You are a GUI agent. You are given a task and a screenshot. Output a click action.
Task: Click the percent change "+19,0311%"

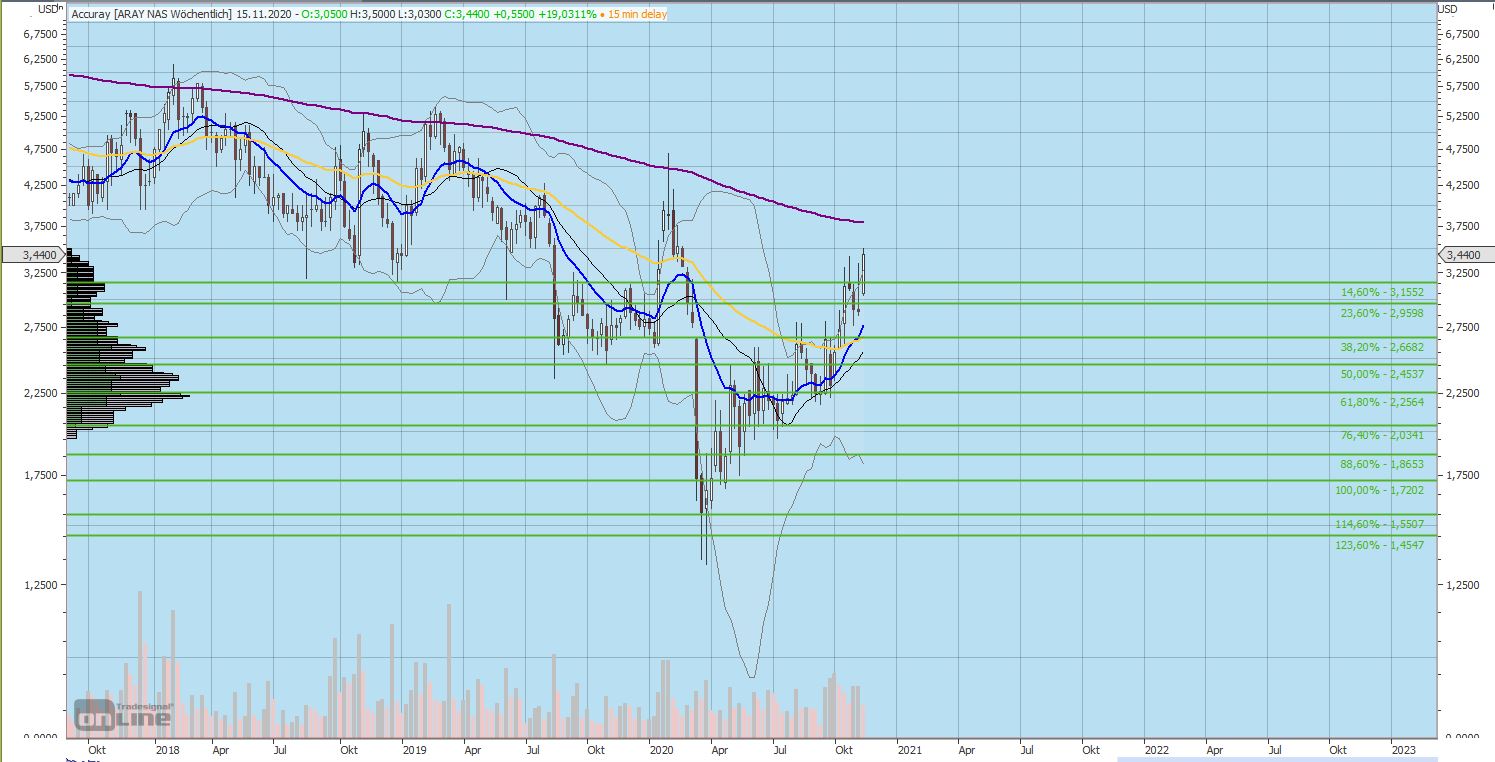coord(568,14)
